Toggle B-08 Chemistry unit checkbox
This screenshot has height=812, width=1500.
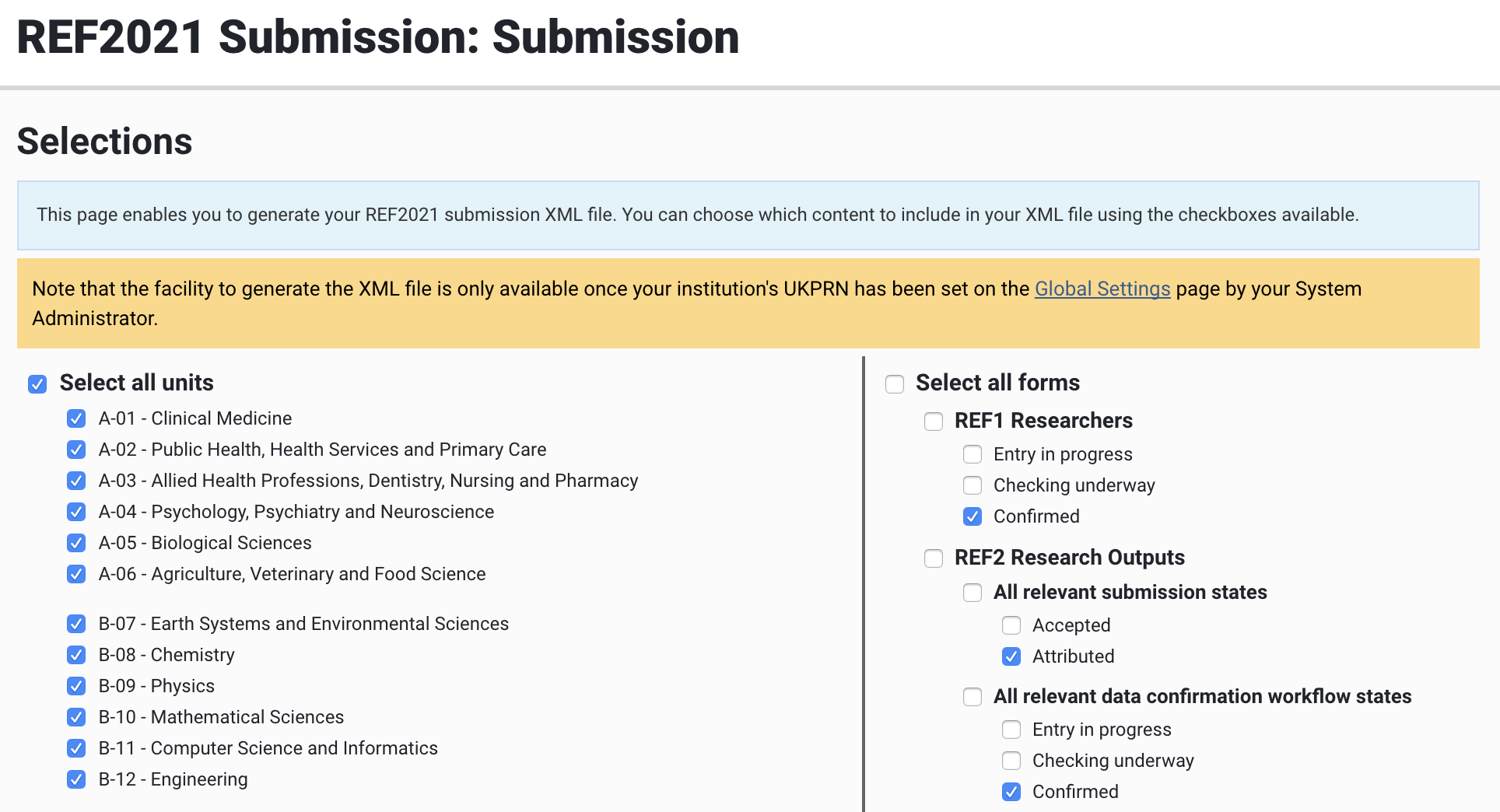pos(76,655)
